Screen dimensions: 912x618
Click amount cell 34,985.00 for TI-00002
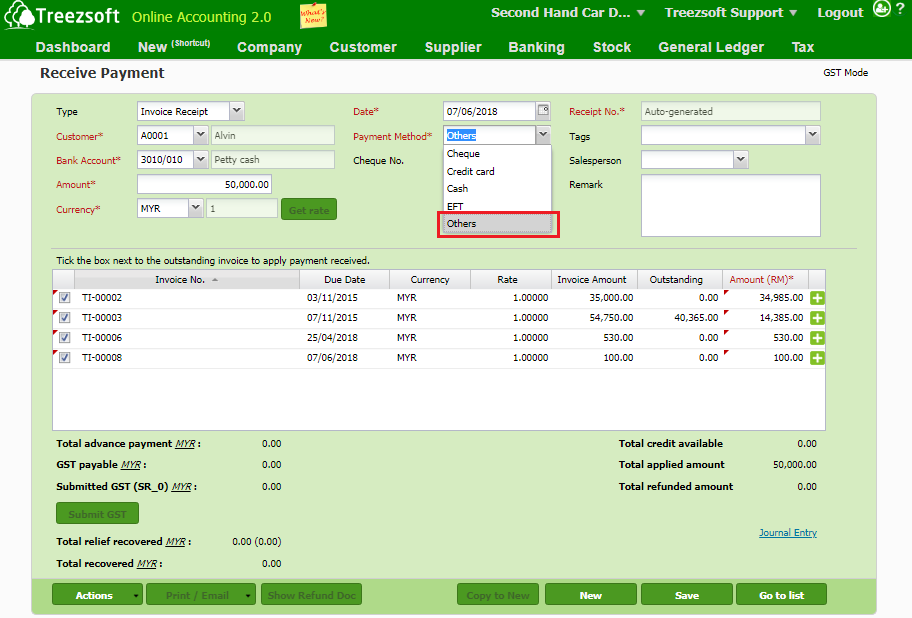point(765,298)
